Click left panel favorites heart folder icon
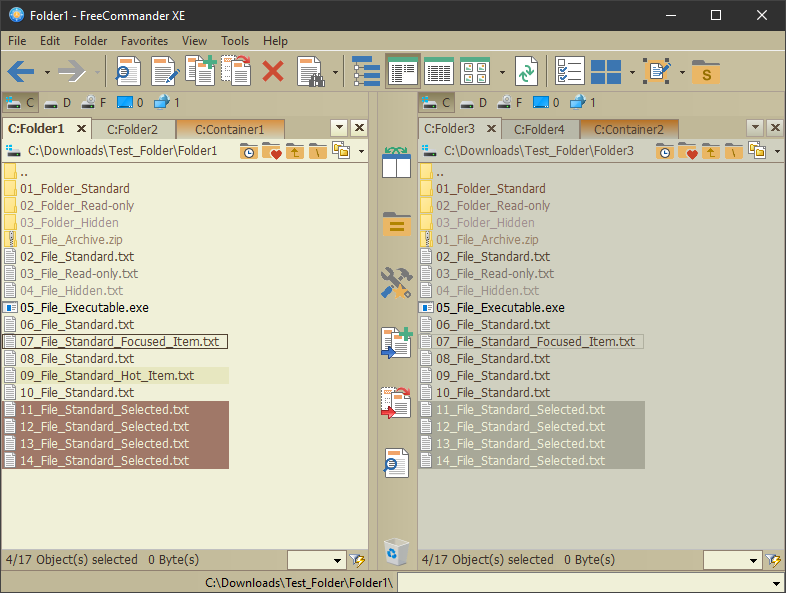 [272, 150]
